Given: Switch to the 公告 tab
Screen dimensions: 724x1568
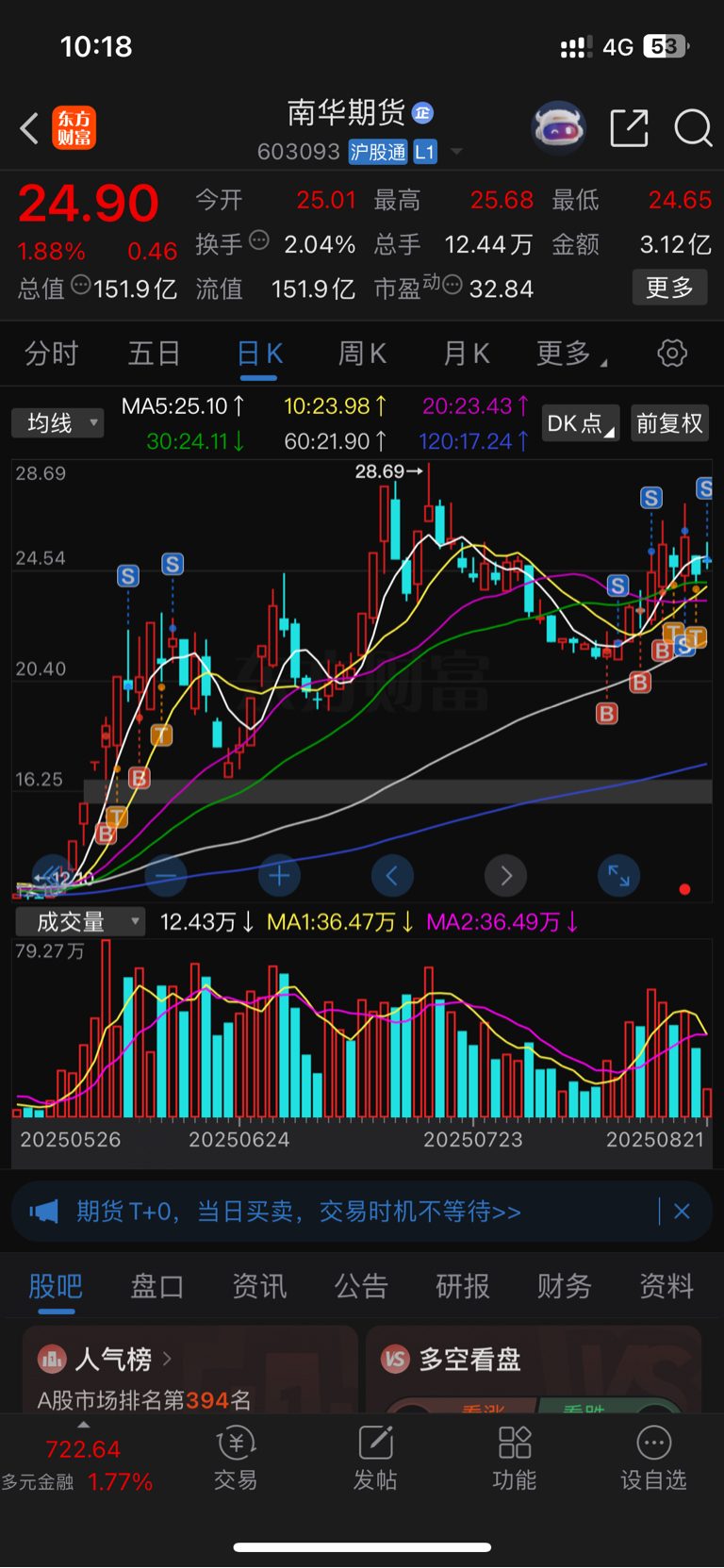Looking at the screenshot, I should pyautogui.click(x=361, y=1286).
